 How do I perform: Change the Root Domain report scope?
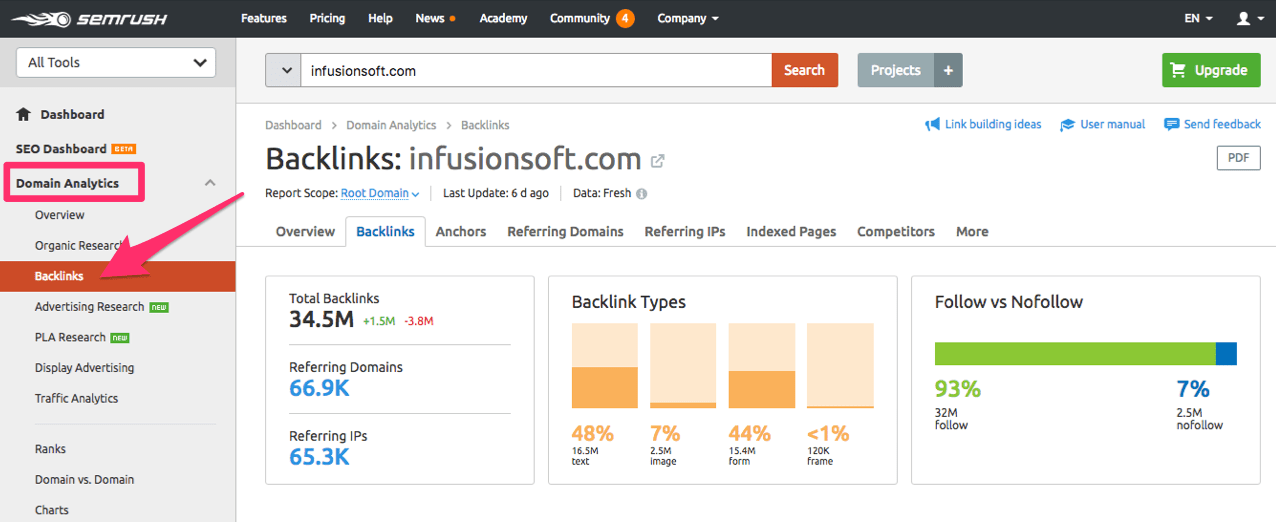pos(380,193)
